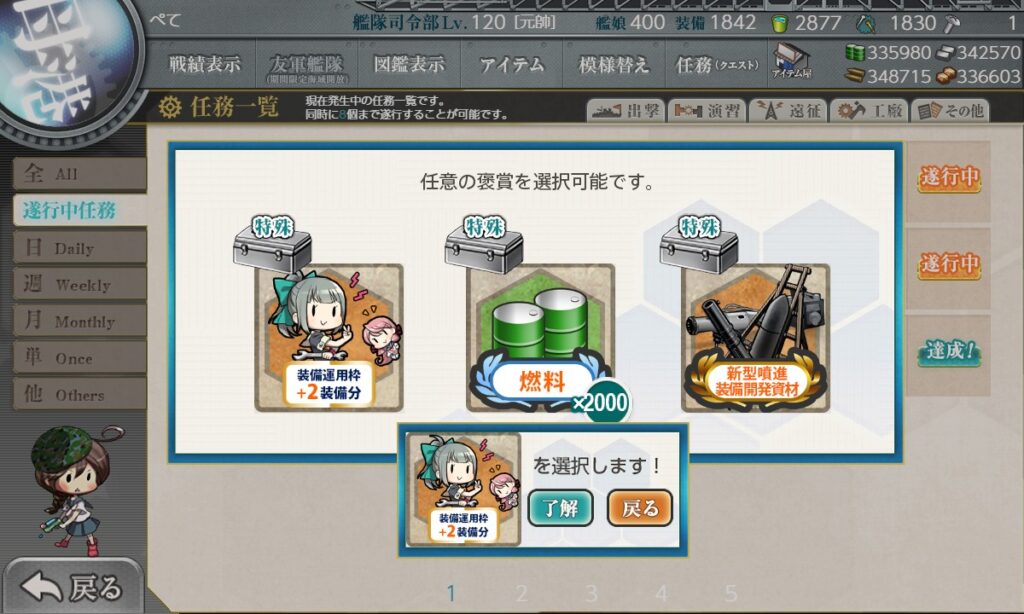Choose the 燃料 x2000 fuel reward
This screenshot has width=1024, height=614.
[x=541, y=337]
